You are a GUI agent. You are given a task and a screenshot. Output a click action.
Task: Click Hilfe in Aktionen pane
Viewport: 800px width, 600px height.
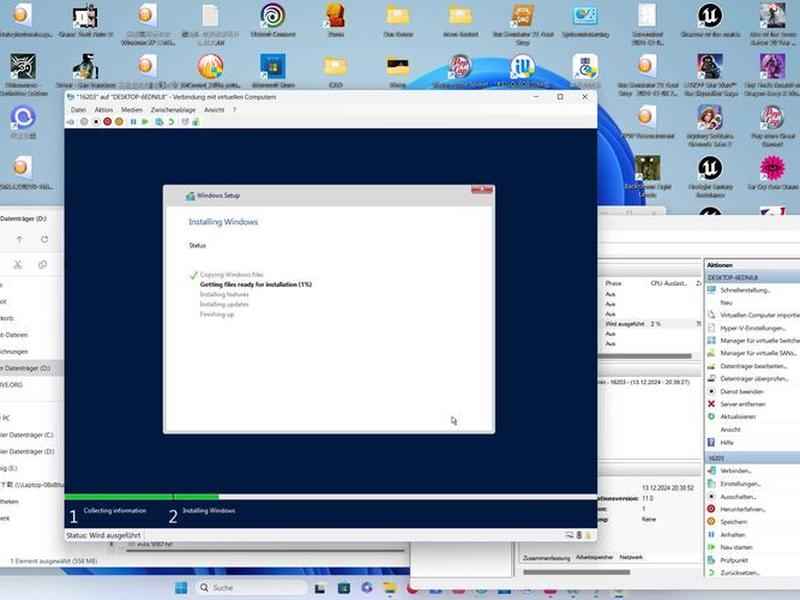point(727,442)
